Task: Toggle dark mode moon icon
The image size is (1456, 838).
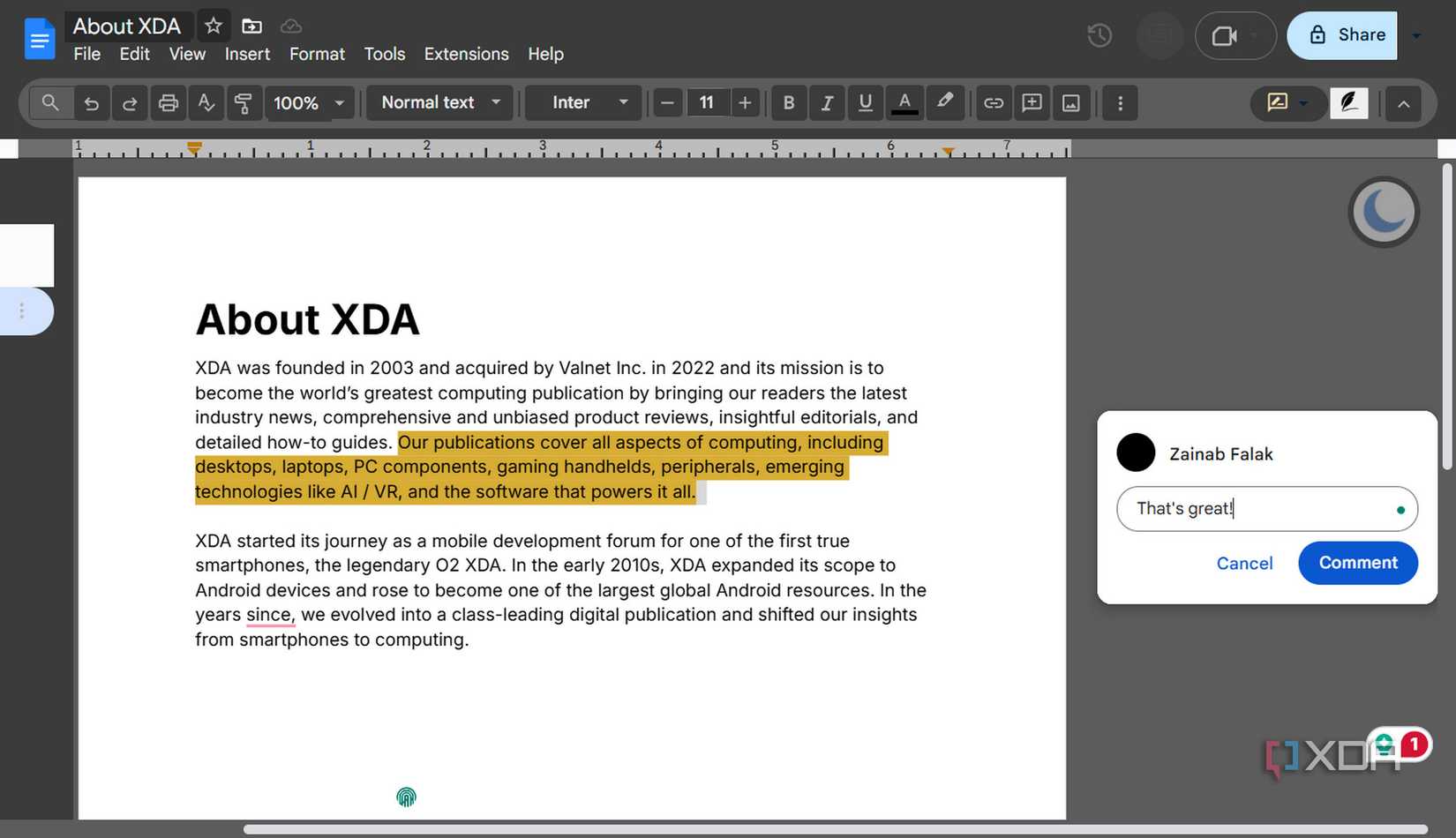Action: coord(1384,212)
